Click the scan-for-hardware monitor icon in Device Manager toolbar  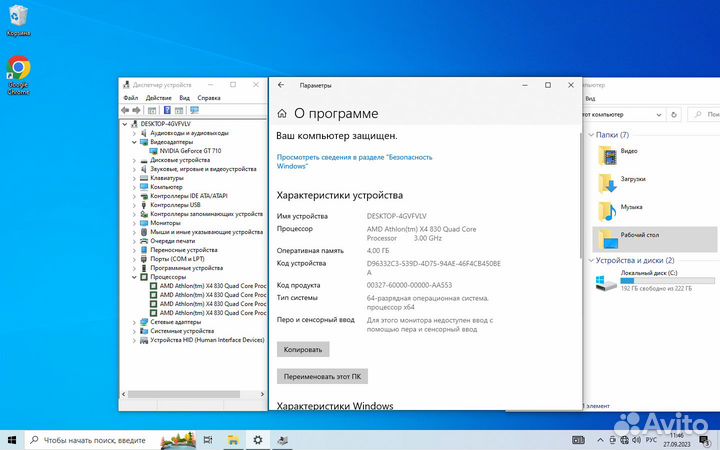click(x=194, y=110)
